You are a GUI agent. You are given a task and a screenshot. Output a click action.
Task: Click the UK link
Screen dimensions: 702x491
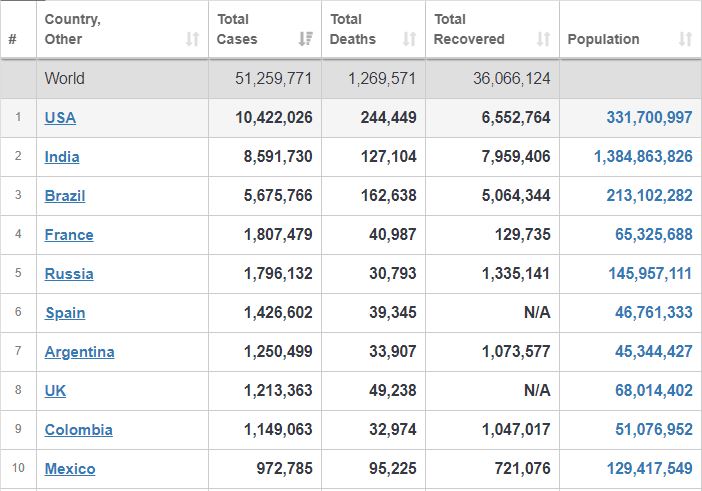(x=55, y=391)
